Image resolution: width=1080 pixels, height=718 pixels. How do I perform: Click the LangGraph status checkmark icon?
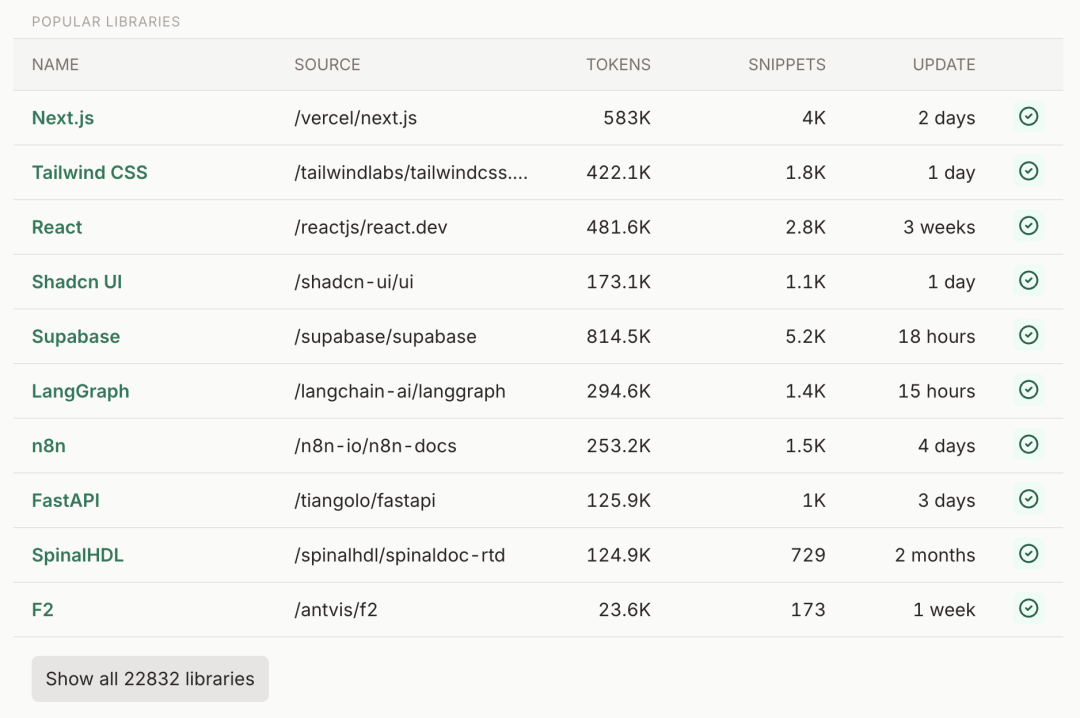tap(1028, 390)
